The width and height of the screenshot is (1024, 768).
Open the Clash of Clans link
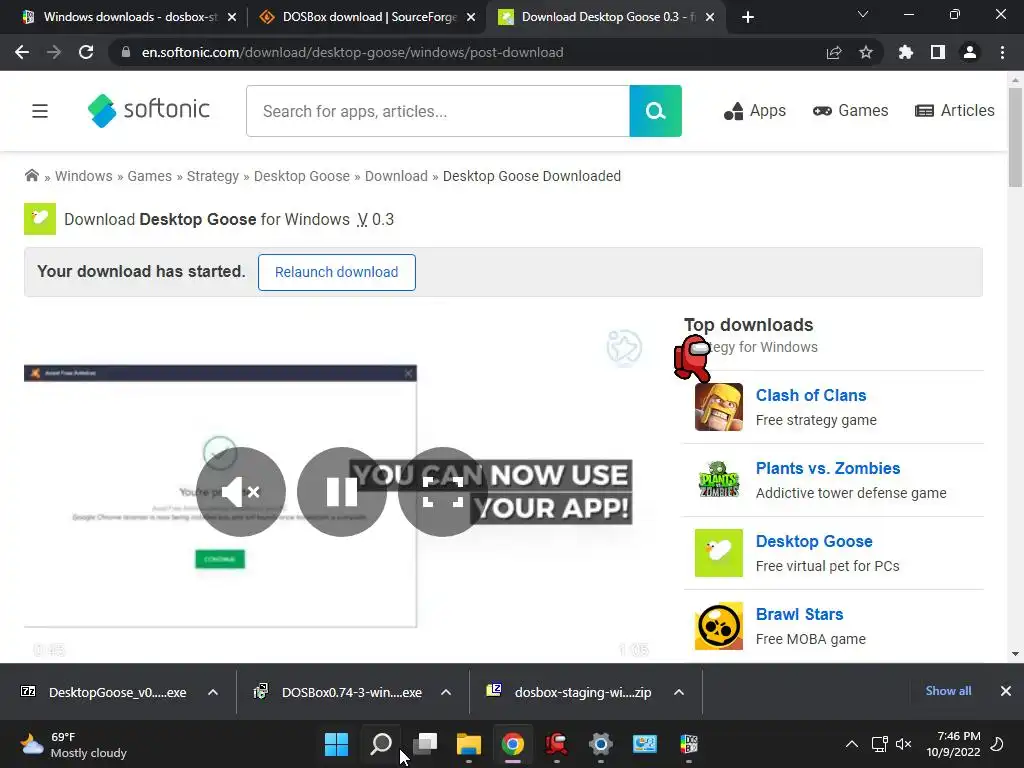(x=810, y=395)
